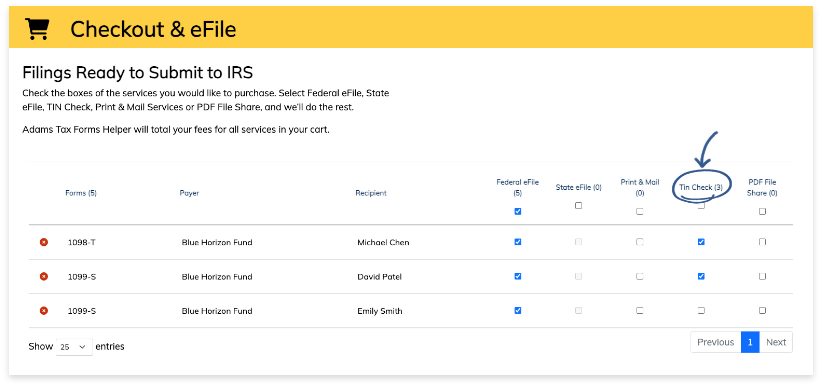The image size is (822, 387).
Task: Click the Tin Check (3) column header
Action: 701,187
